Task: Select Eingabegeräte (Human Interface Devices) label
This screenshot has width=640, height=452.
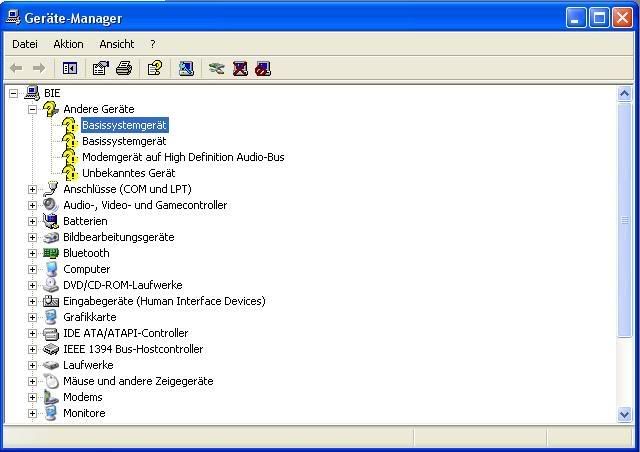Action: pyautogui.click(x=164, y=301)
